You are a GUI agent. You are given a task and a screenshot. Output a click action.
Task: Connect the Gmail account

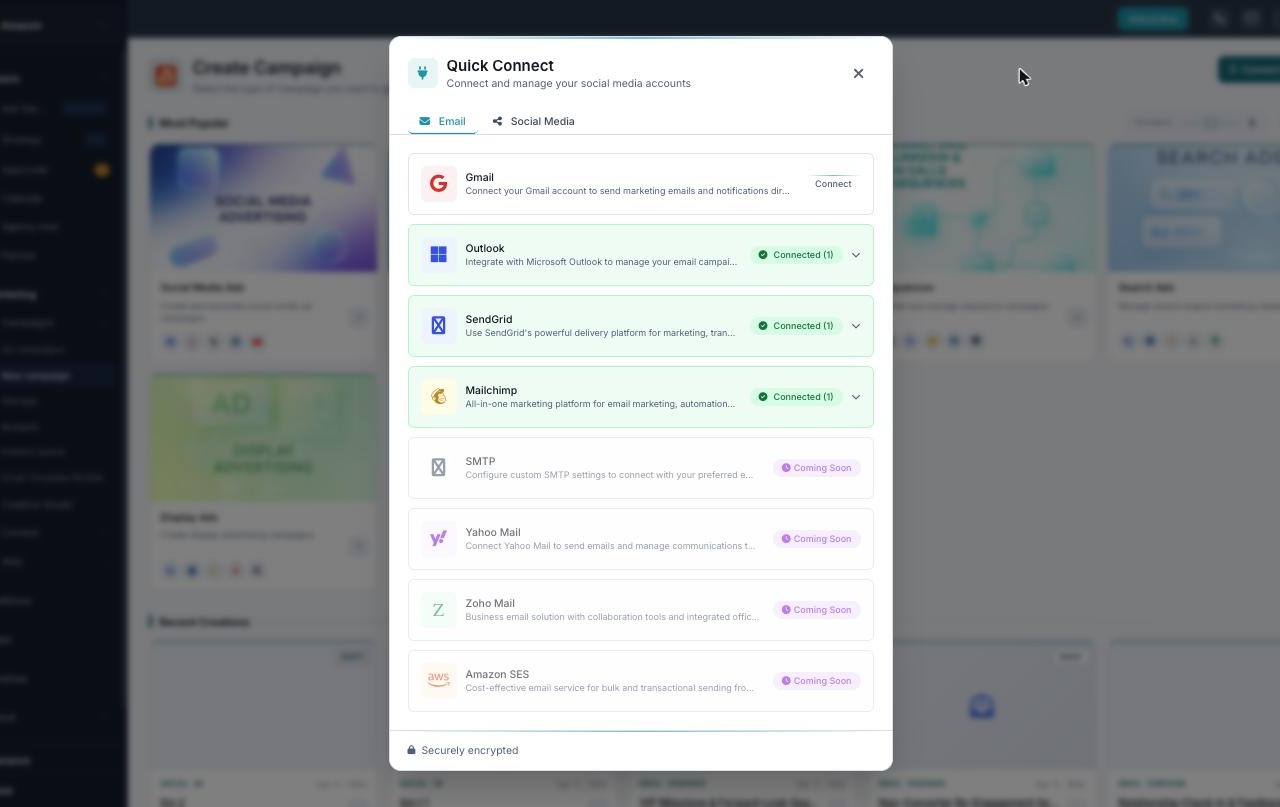833,184
